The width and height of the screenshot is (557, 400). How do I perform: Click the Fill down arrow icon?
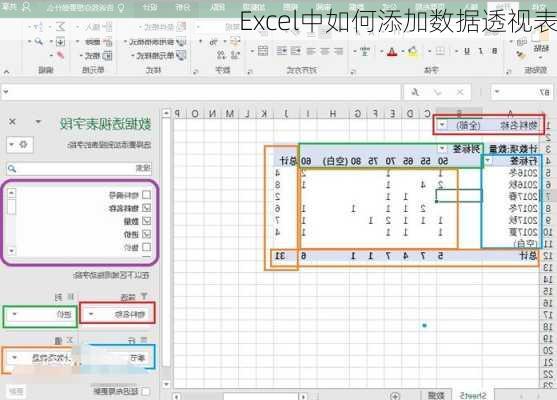click(61, 42)
